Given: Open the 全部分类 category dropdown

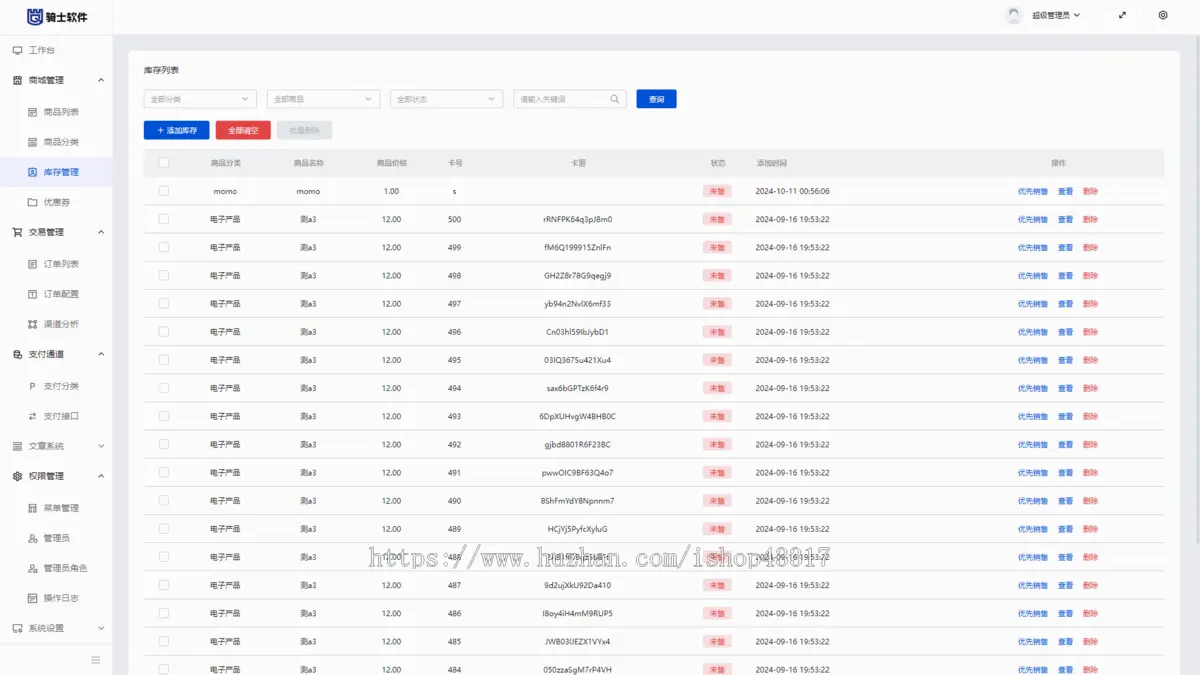Looking at the screenshot, I should click(x=200, y=99).
